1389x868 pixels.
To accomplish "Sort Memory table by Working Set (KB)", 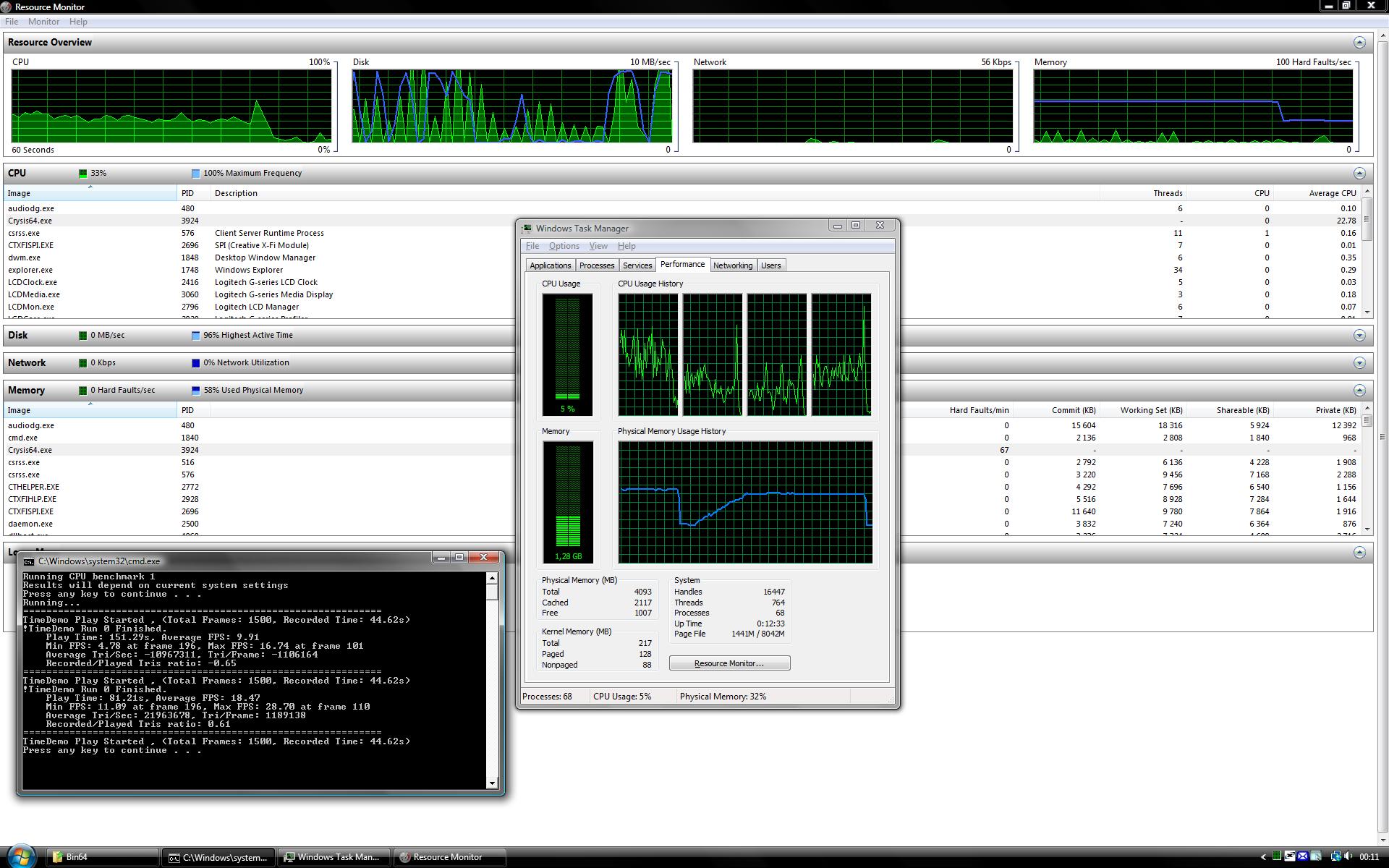I will pyautogui.click(x=1143, y=410).
